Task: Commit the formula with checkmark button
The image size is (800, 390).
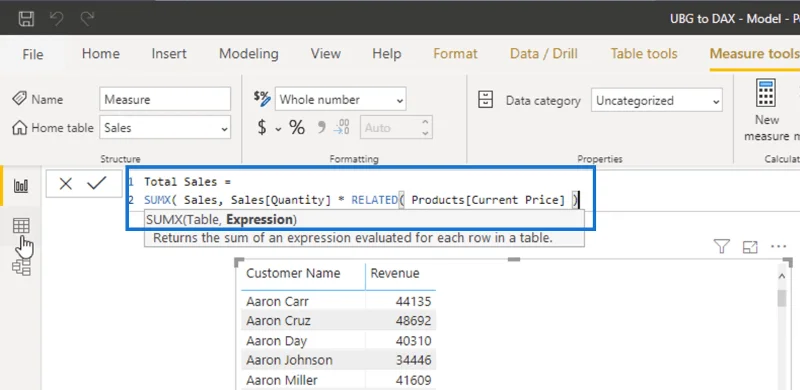Action: (96, 183)
